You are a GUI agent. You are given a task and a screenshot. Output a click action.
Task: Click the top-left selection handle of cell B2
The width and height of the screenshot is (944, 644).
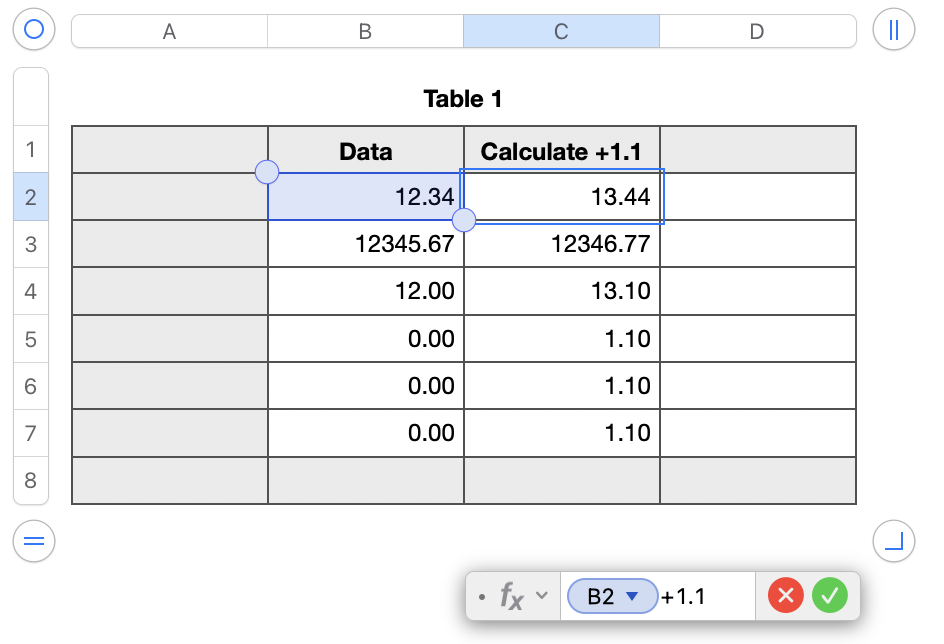tap(267, 172)
